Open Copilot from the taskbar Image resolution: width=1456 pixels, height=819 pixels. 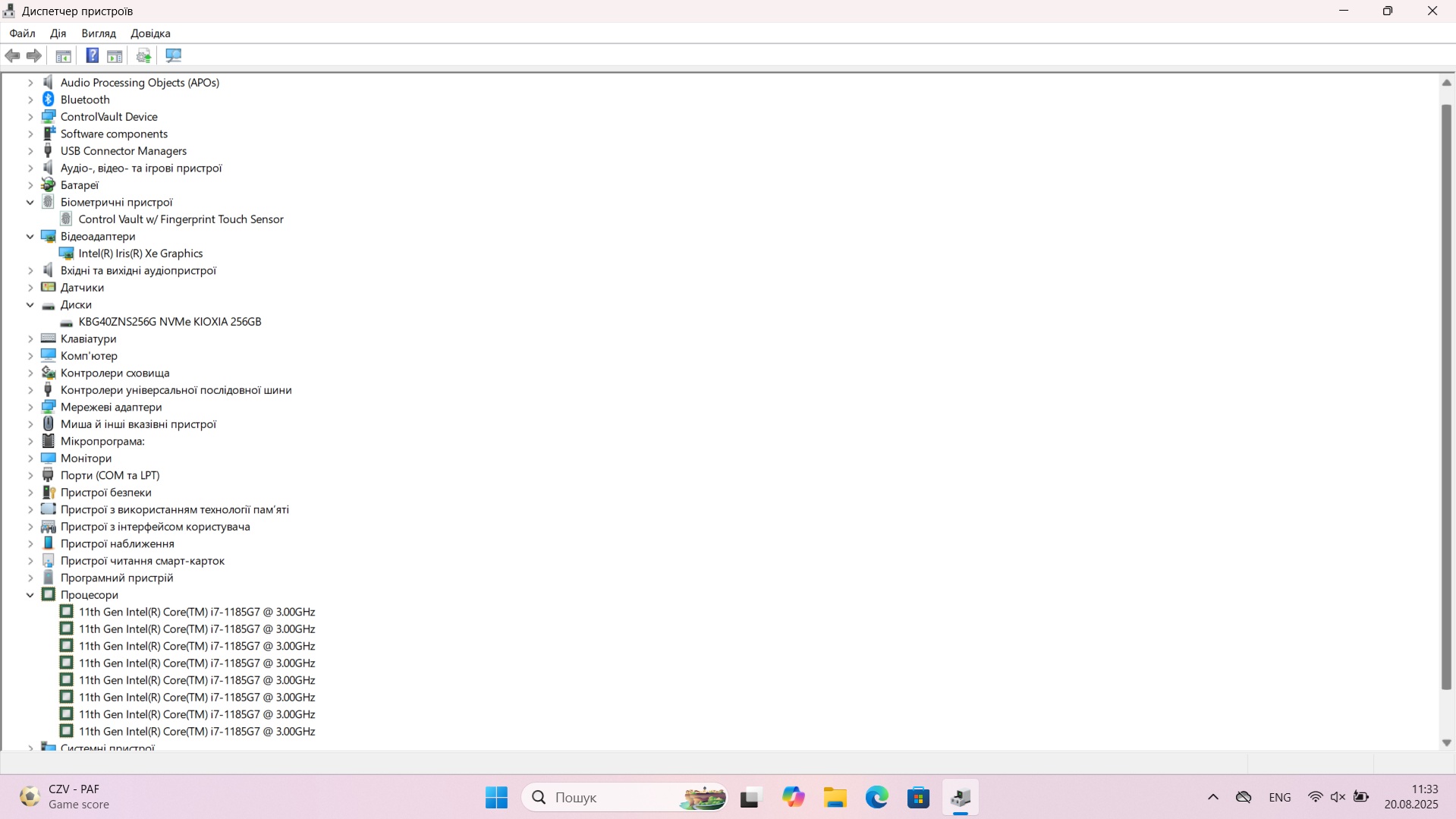point(794,797)
